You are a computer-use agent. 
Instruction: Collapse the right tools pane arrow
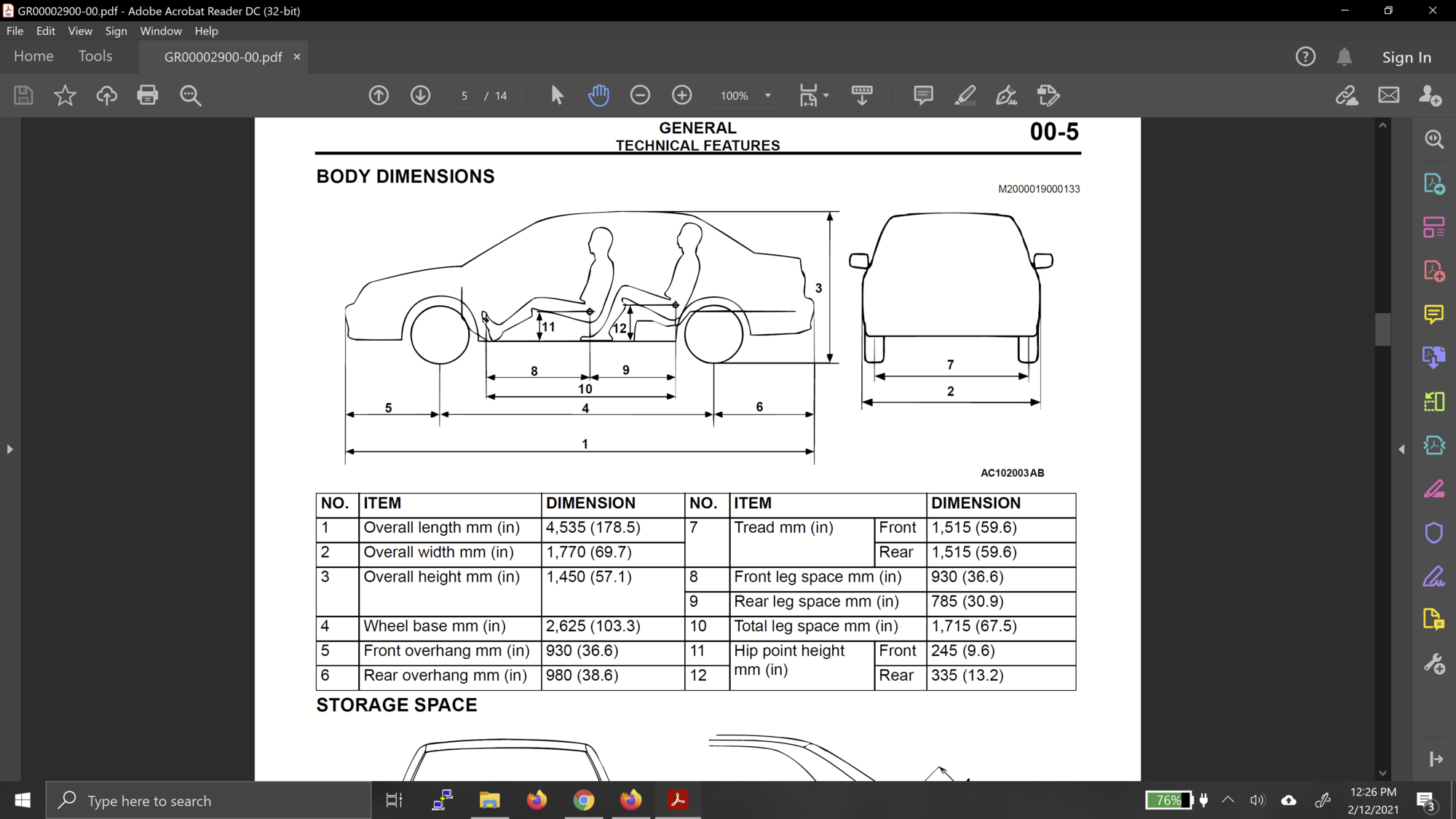(1401, 449)
